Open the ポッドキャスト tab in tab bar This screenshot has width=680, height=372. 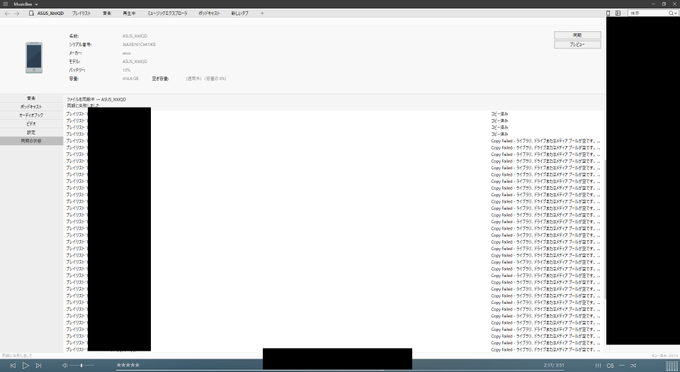[x=209, y=13]
